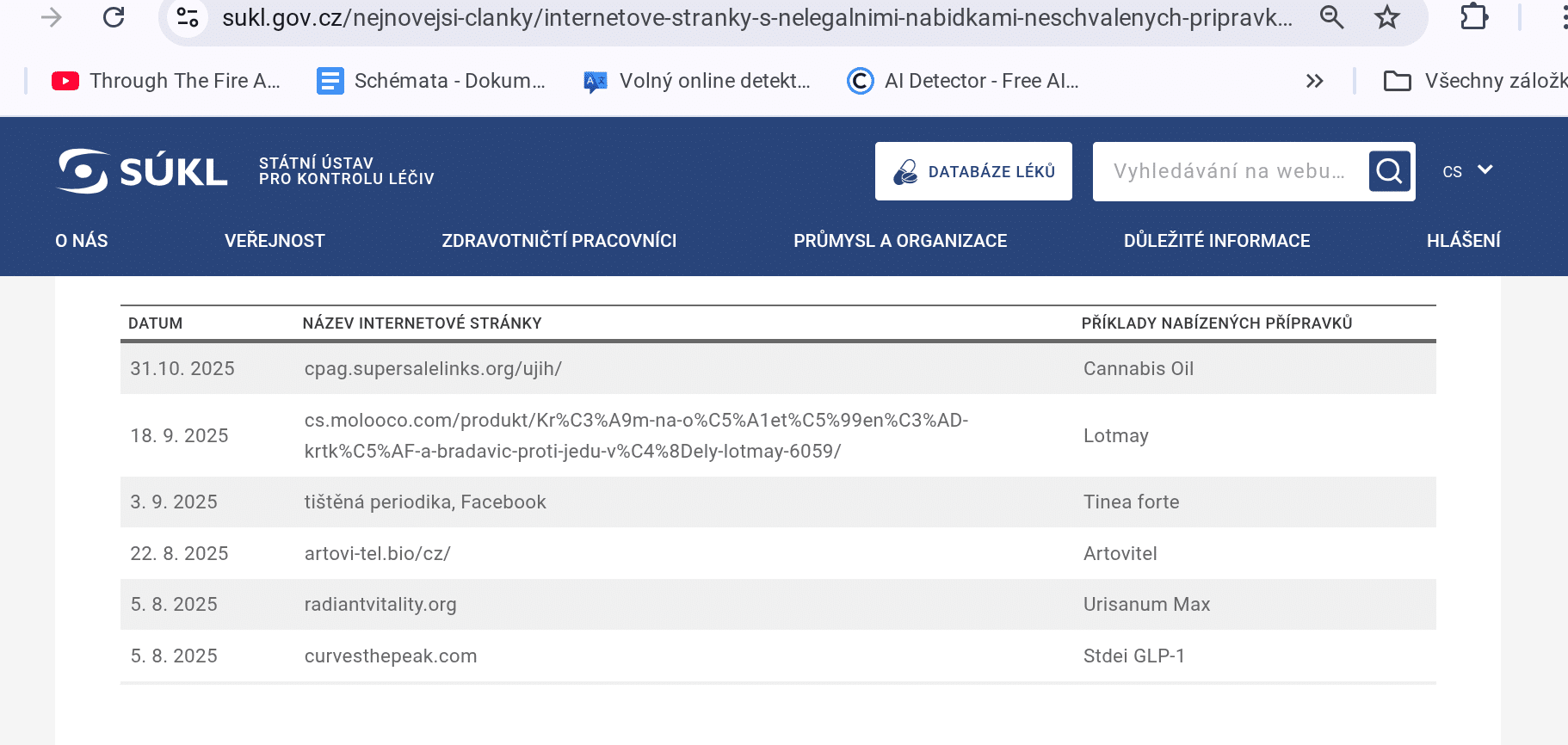The width and height of the screenshot is (1568, 745).
Task: Open the Veřejnost menu item
Action: point(275,241)
